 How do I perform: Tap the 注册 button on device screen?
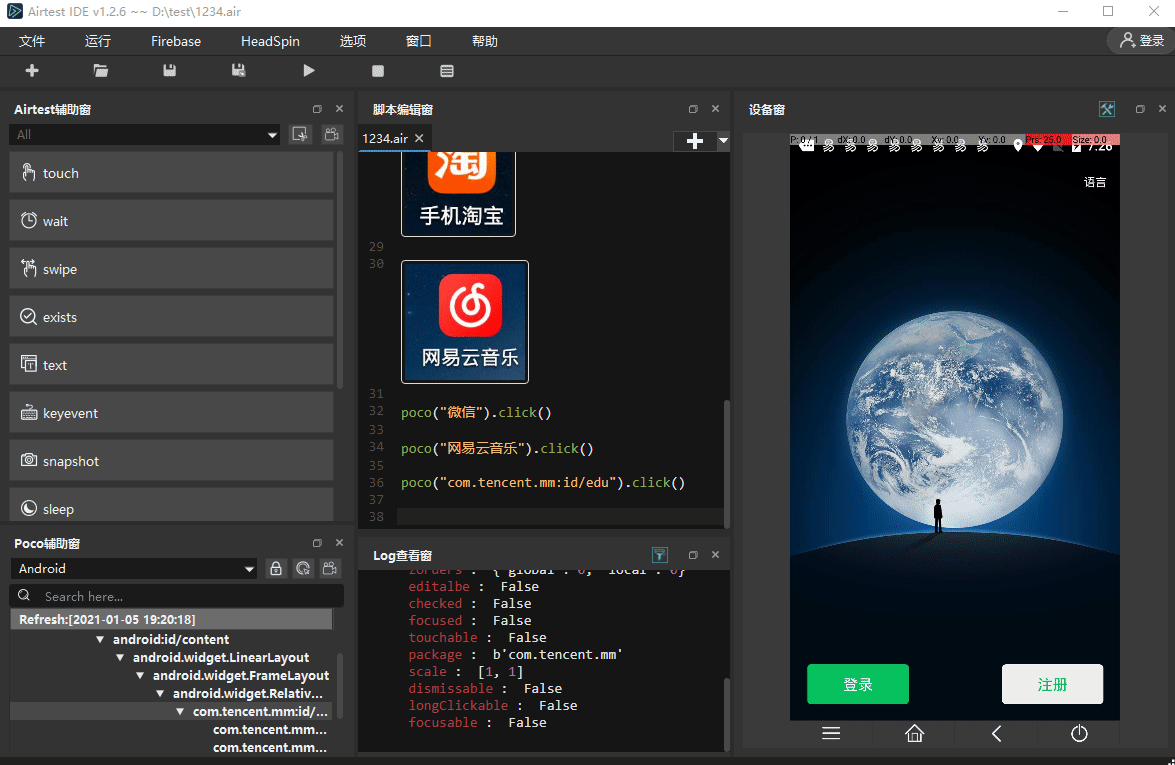click(x=1052, y=684)
